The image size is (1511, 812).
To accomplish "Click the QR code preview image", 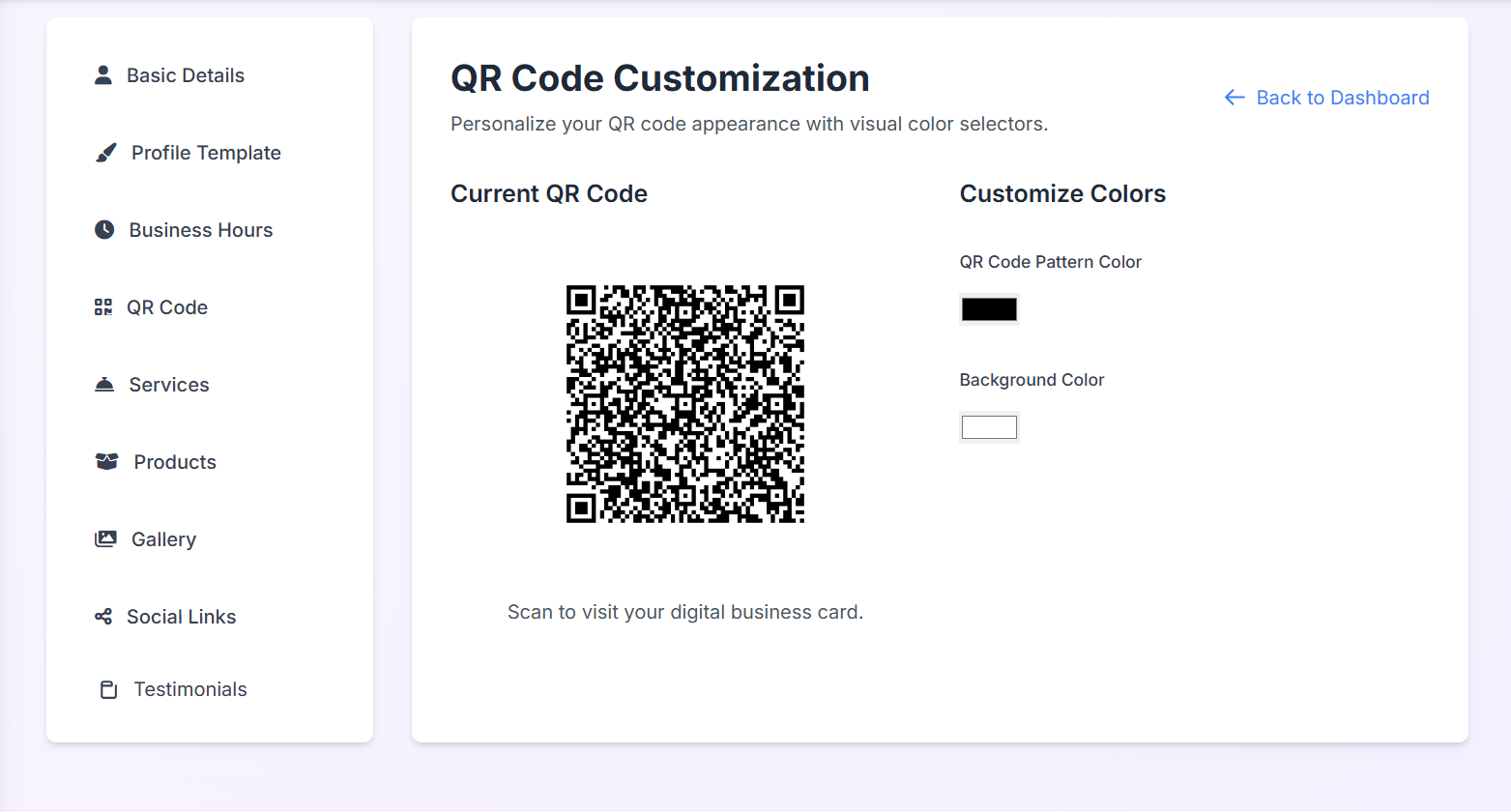I will point(684,405).
